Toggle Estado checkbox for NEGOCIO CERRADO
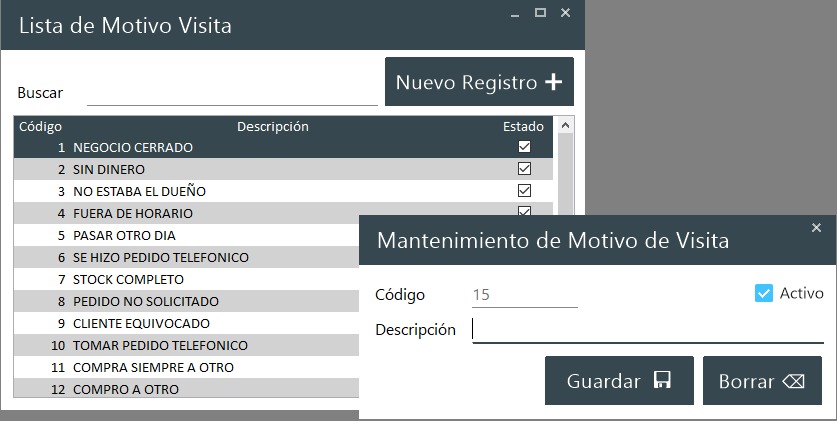 [x=524, y=147]
